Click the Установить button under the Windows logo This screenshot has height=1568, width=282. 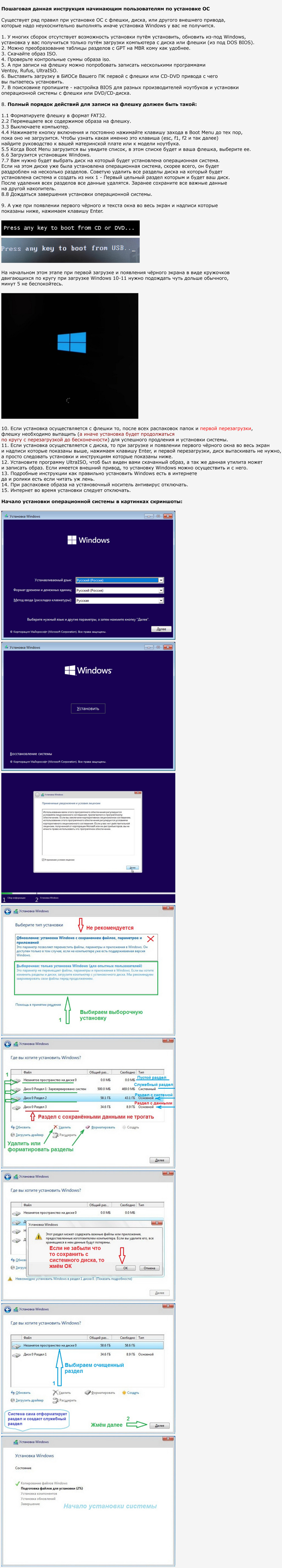tap(88, 709)
